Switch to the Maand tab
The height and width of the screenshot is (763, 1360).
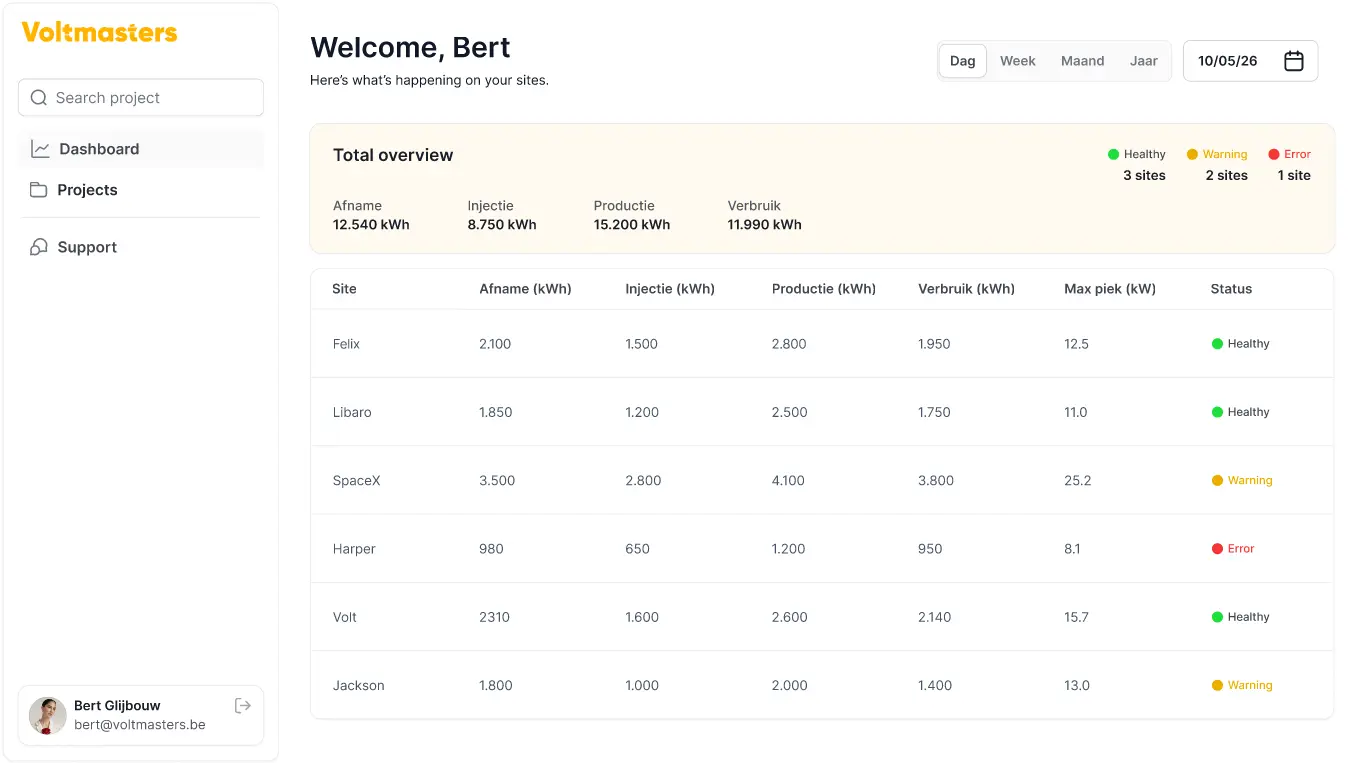tap(1082, 60)
